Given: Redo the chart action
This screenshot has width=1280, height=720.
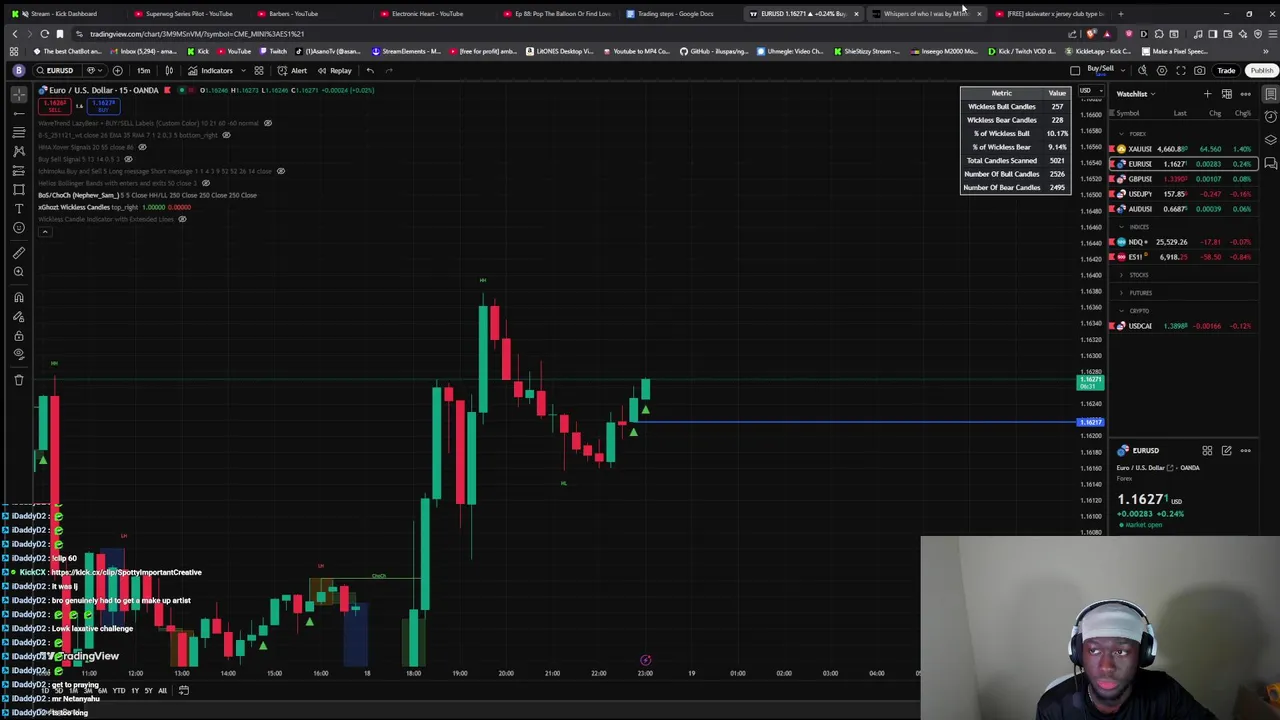Looking at the screenshot, I should [x=389, y=70].
